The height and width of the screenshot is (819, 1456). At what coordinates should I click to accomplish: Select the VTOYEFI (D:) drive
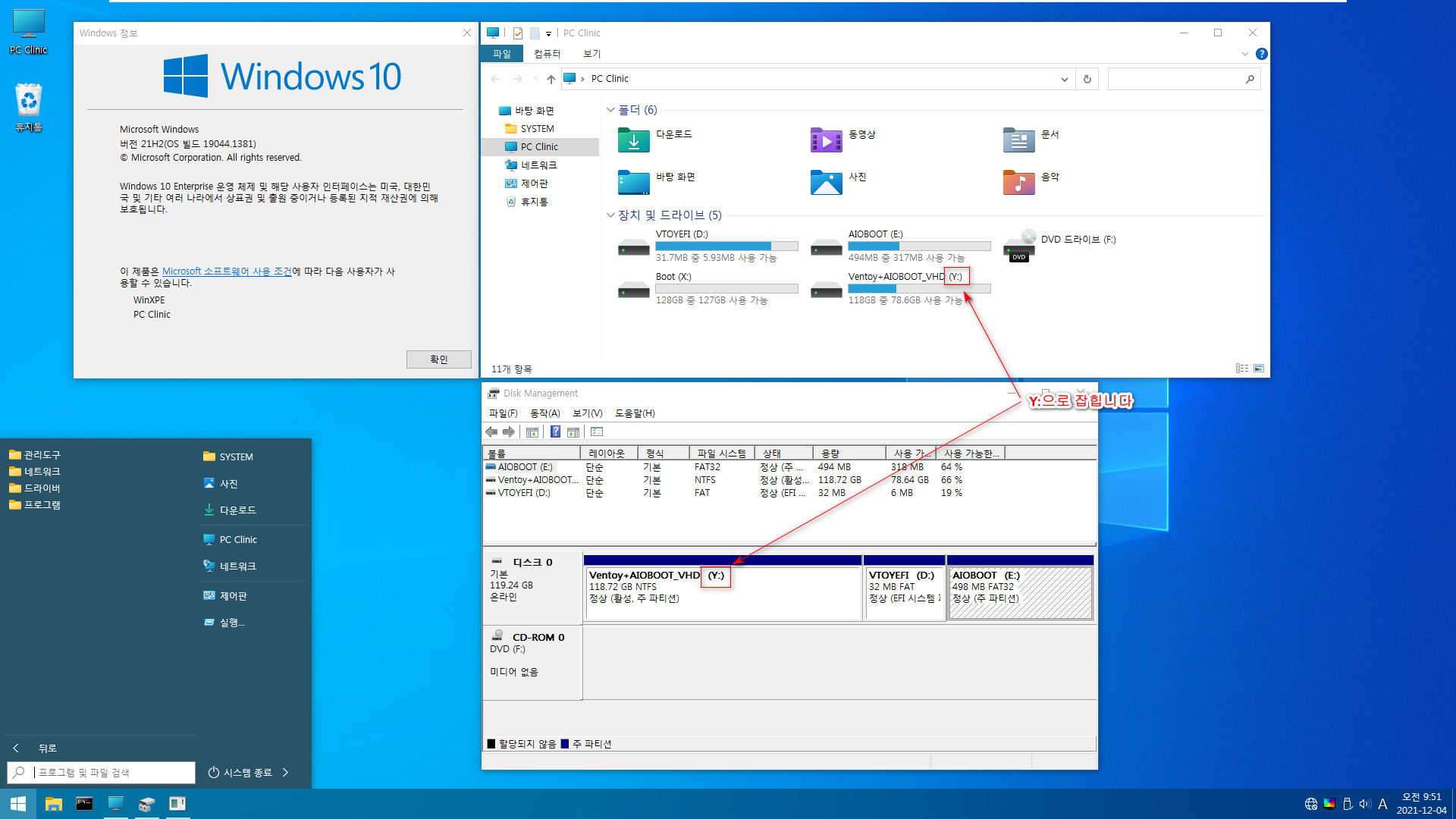pyautogui.click(x=708, y=246)
